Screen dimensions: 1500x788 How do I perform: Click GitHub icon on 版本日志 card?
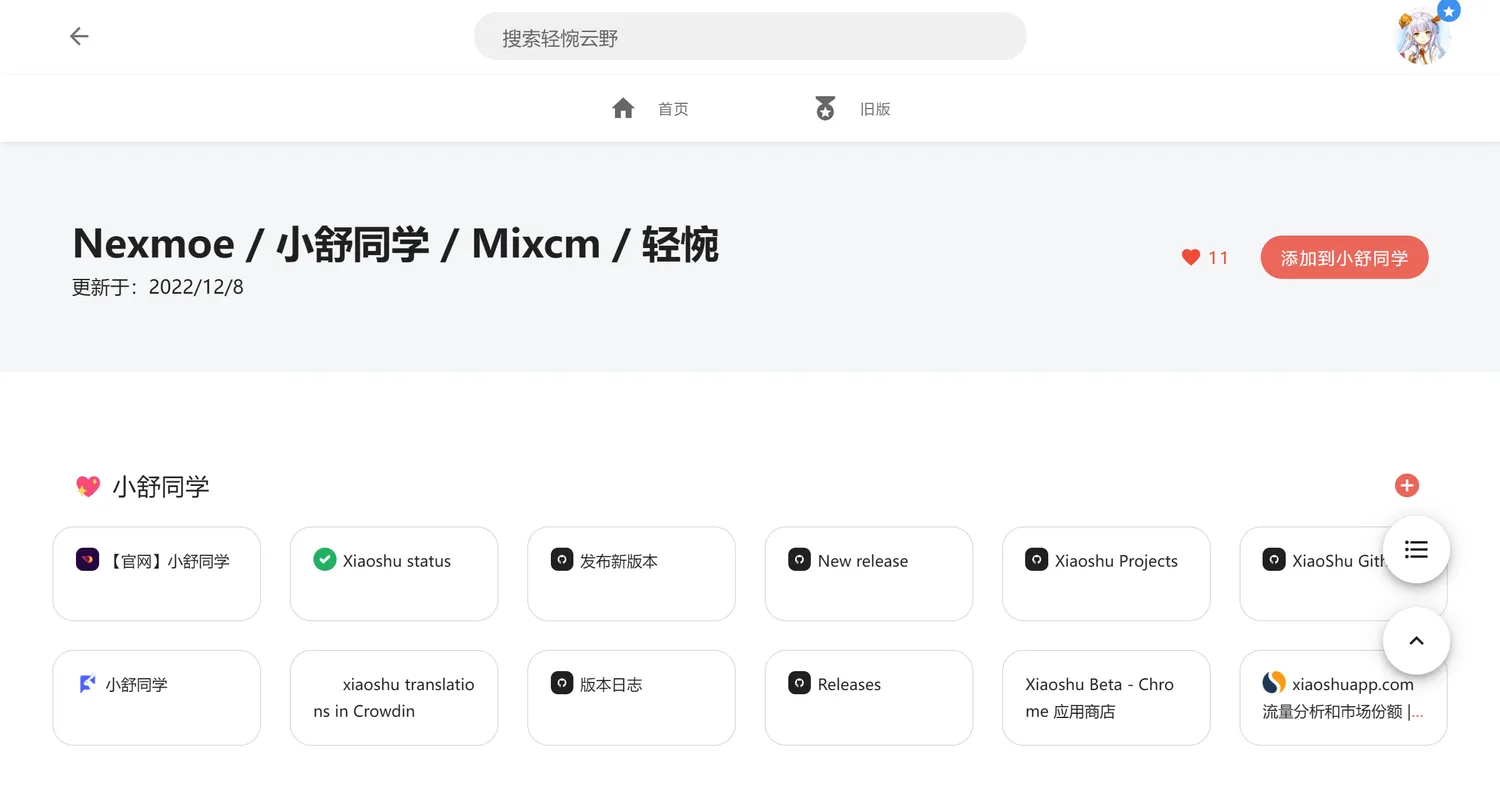(x=562, y=683)
